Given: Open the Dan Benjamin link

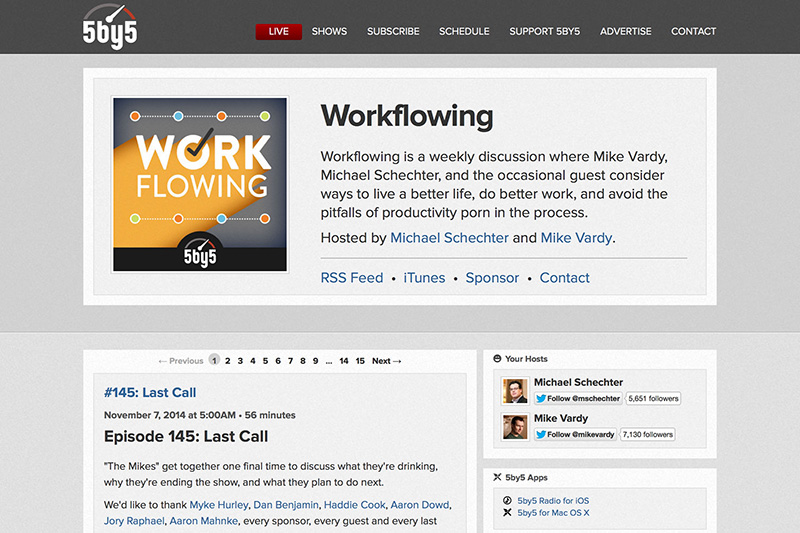Looking at the screenshot, I should 286,505.
